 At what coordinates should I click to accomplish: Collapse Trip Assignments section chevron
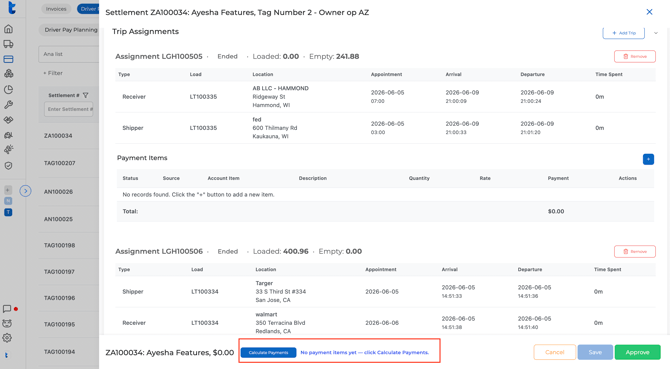tap(656, 33)
